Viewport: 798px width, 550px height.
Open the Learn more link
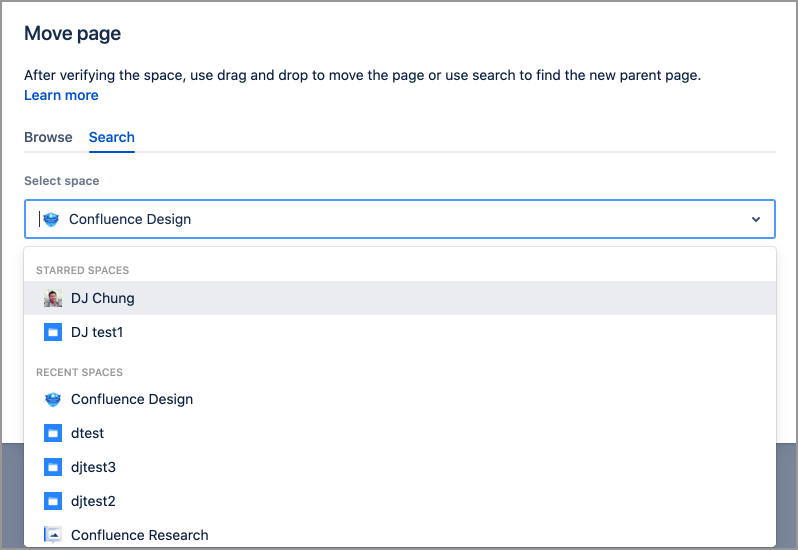tap(61, 95)
